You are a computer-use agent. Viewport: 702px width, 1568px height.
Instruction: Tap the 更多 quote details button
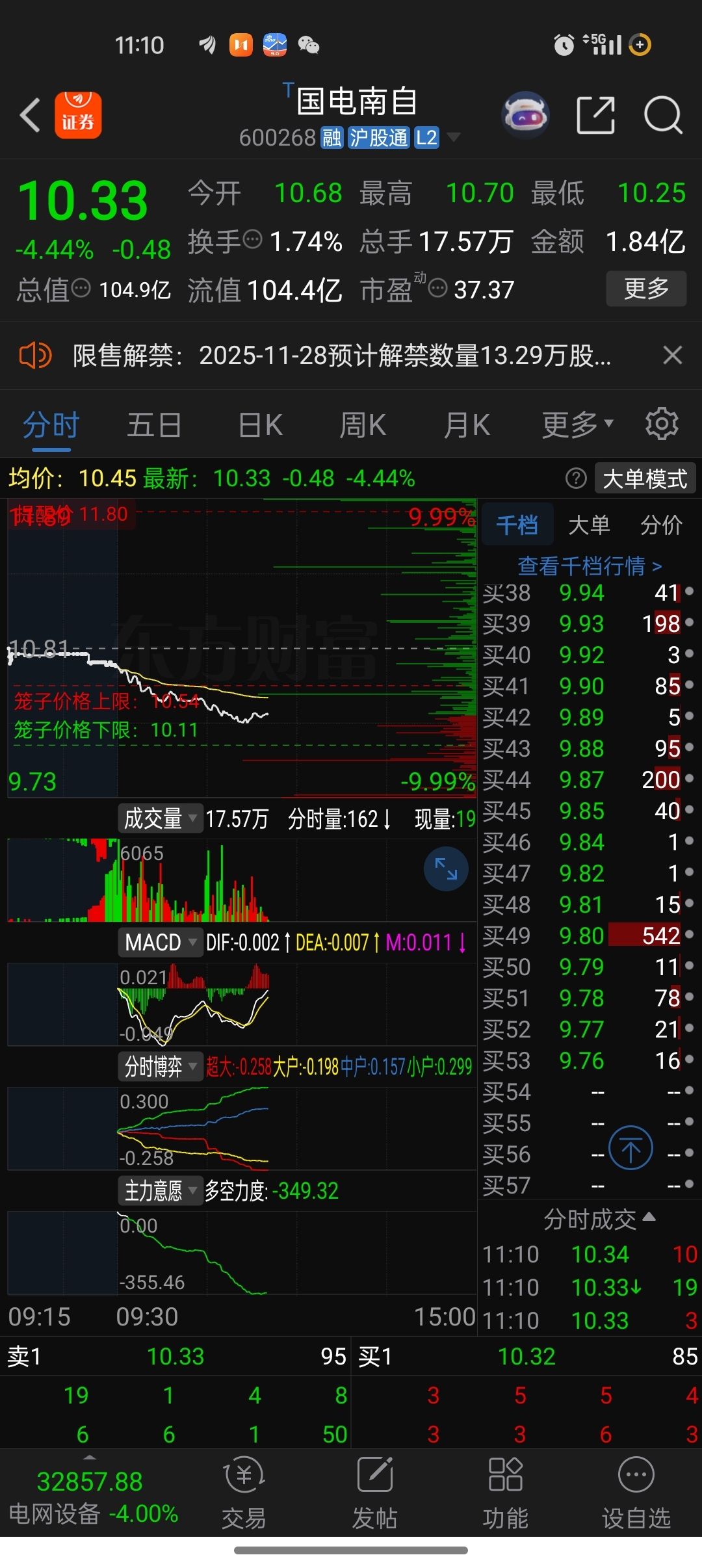(646, 288)
